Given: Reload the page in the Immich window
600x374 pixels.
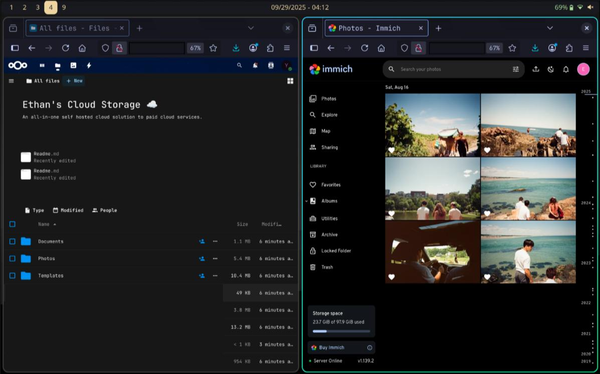Looking at the screenshot, I should (365, 48).
